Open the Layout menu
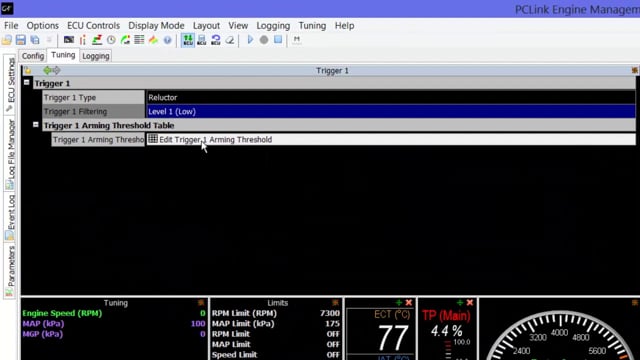Viewport: 640px width, 360px height. (x=206, y=25)
